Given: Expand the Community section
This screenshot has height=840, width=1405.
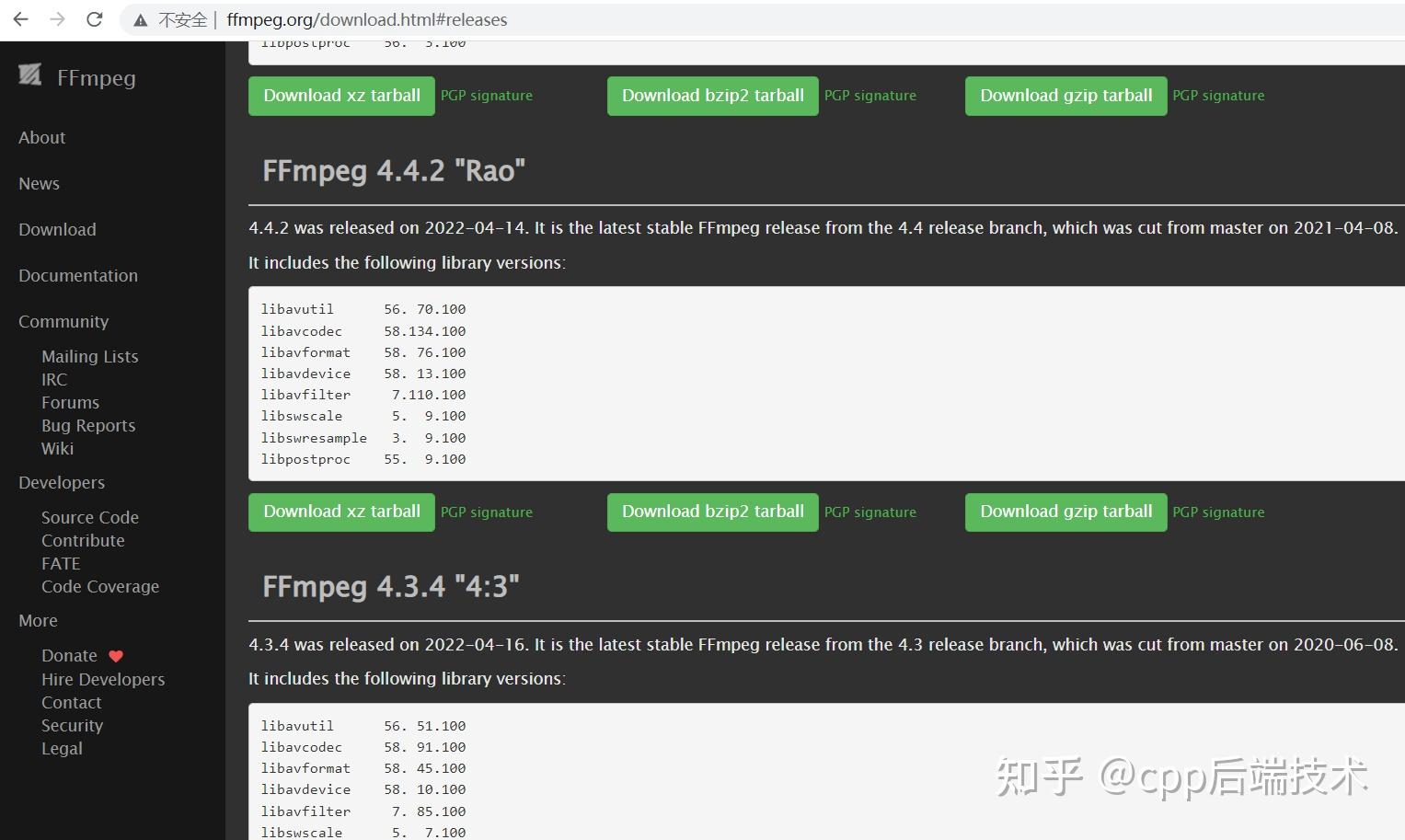Looking at the screenshot, I should coord(63,321).
